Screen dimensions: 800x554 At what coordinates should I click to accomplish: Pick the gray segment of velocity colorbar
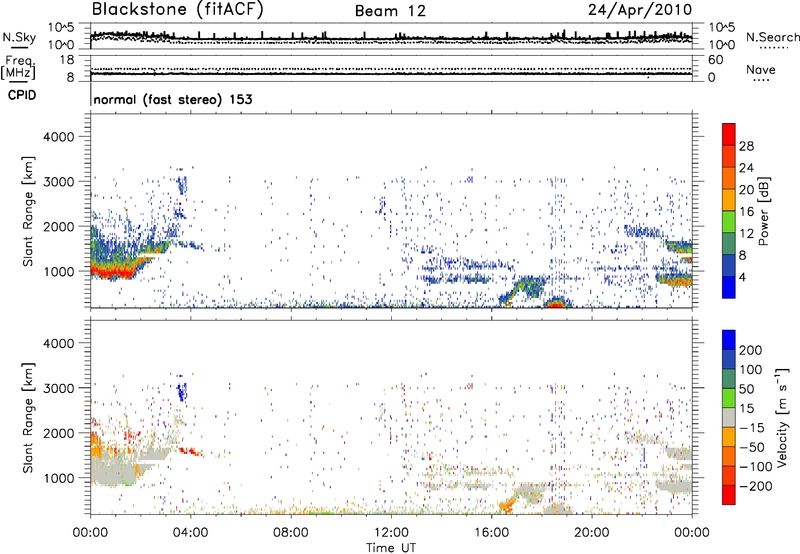(729, 417)
